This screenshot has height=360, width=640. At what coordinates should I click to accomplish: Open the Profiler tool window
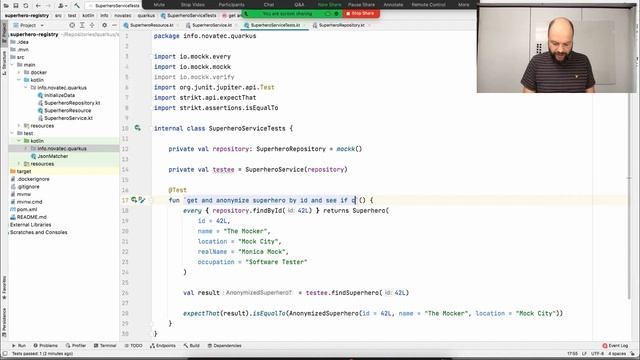pyautogui.click(x=76, y=346)
